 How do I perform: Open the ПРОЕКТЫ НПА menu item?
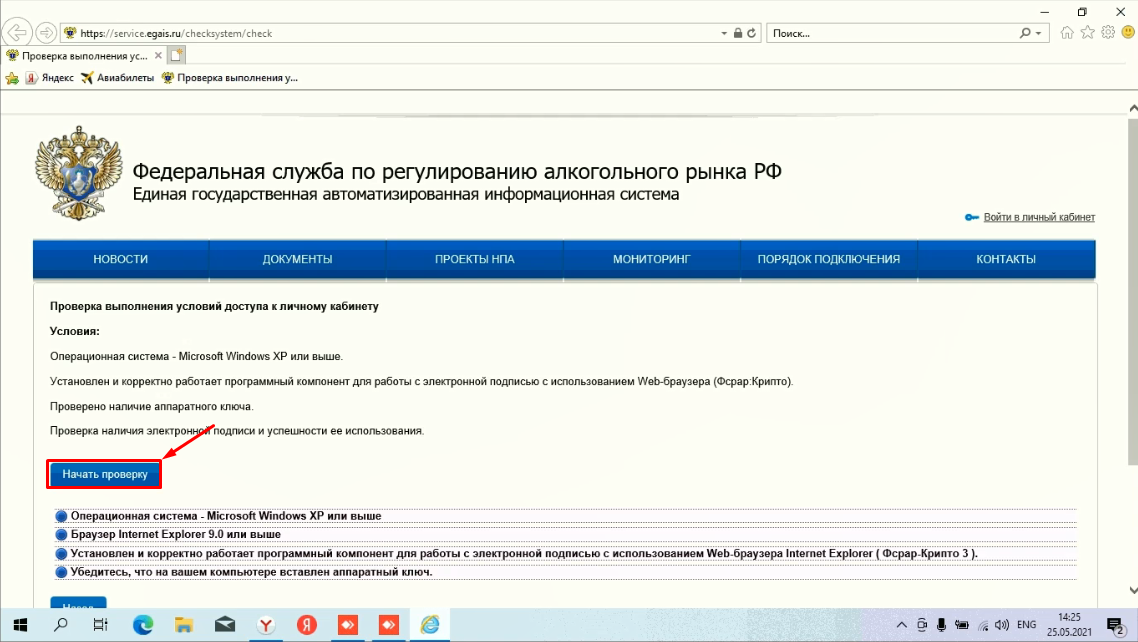(475, 259)
